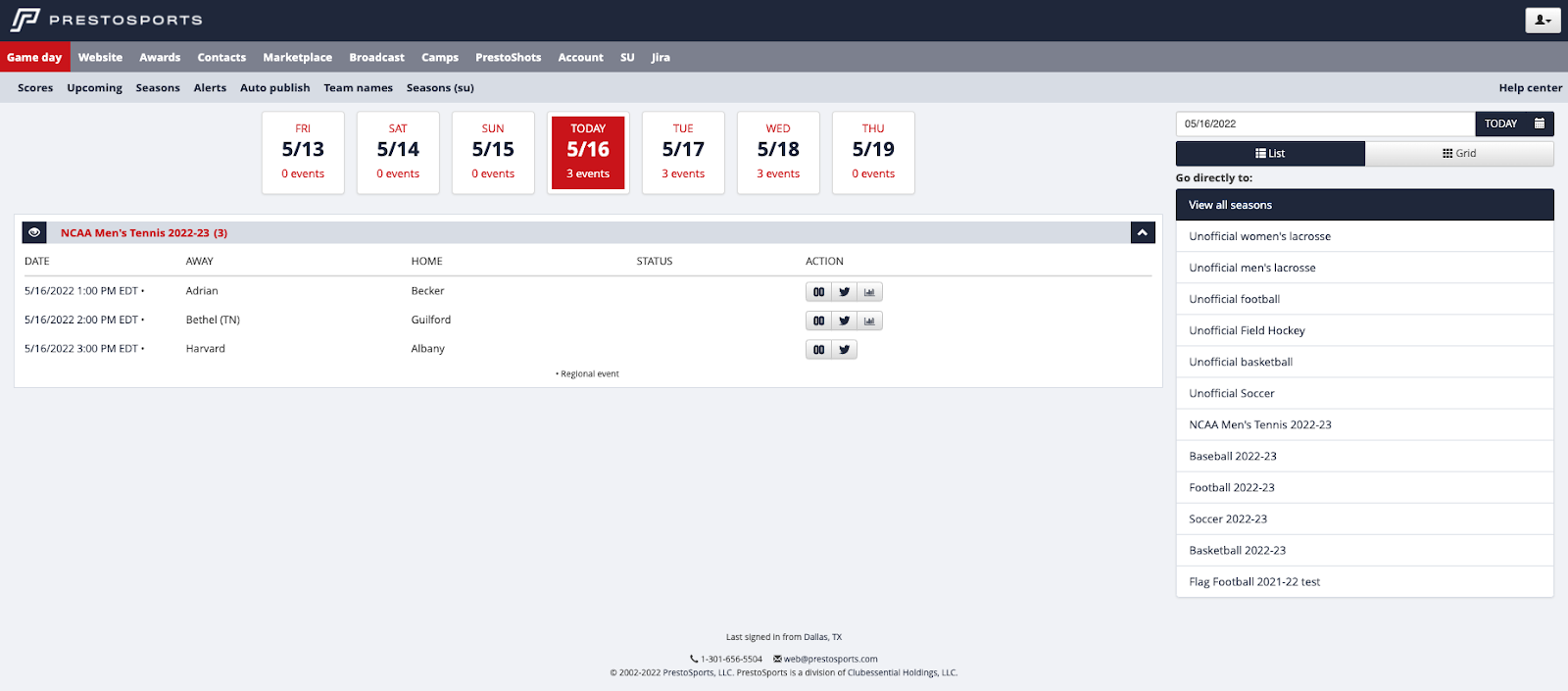
Task: Toggle visibility eye for NCAA Men's Tennis
Action: click(x=34, y=233)
